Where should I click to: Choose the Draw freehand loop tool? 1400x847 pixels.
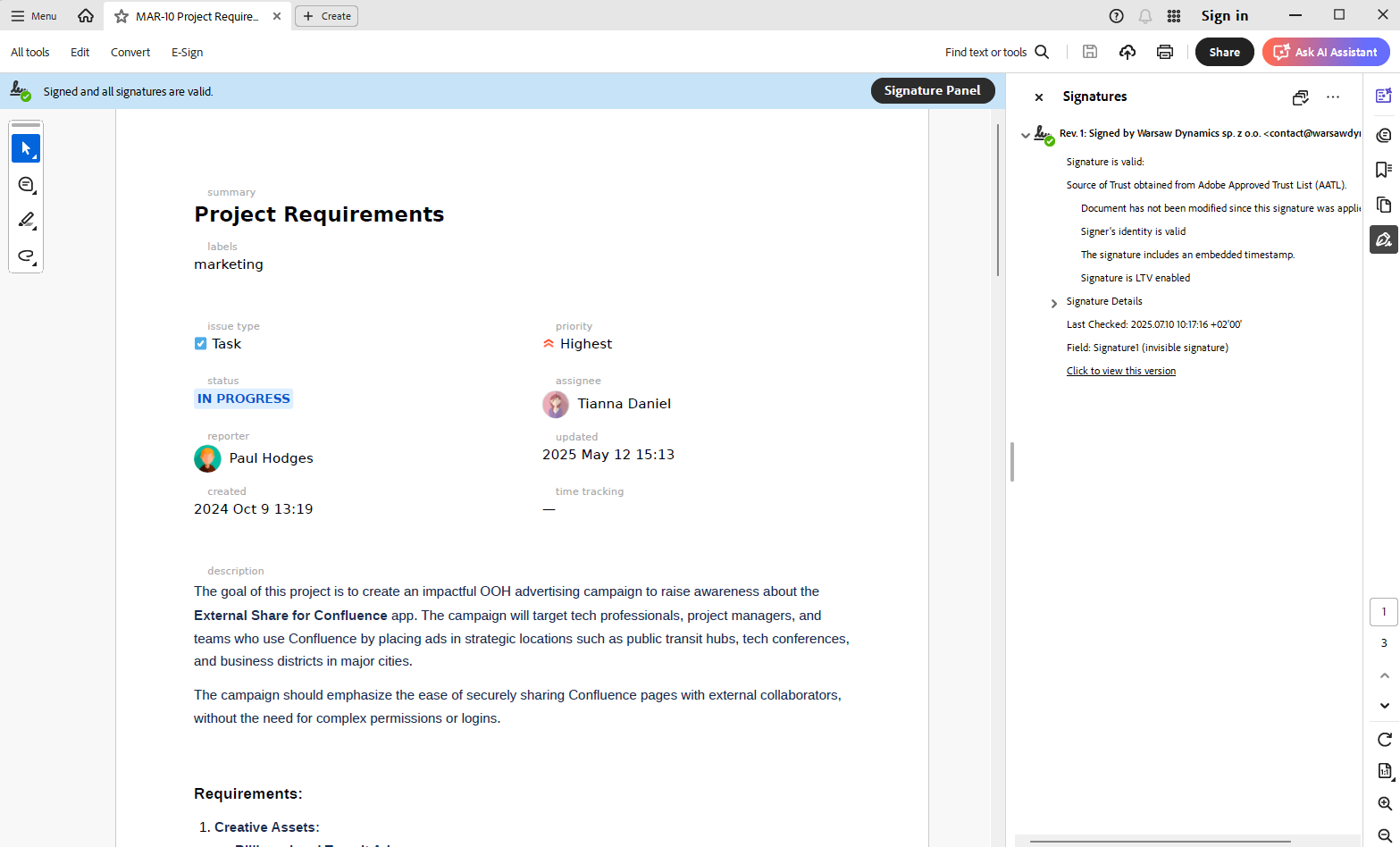26,256
